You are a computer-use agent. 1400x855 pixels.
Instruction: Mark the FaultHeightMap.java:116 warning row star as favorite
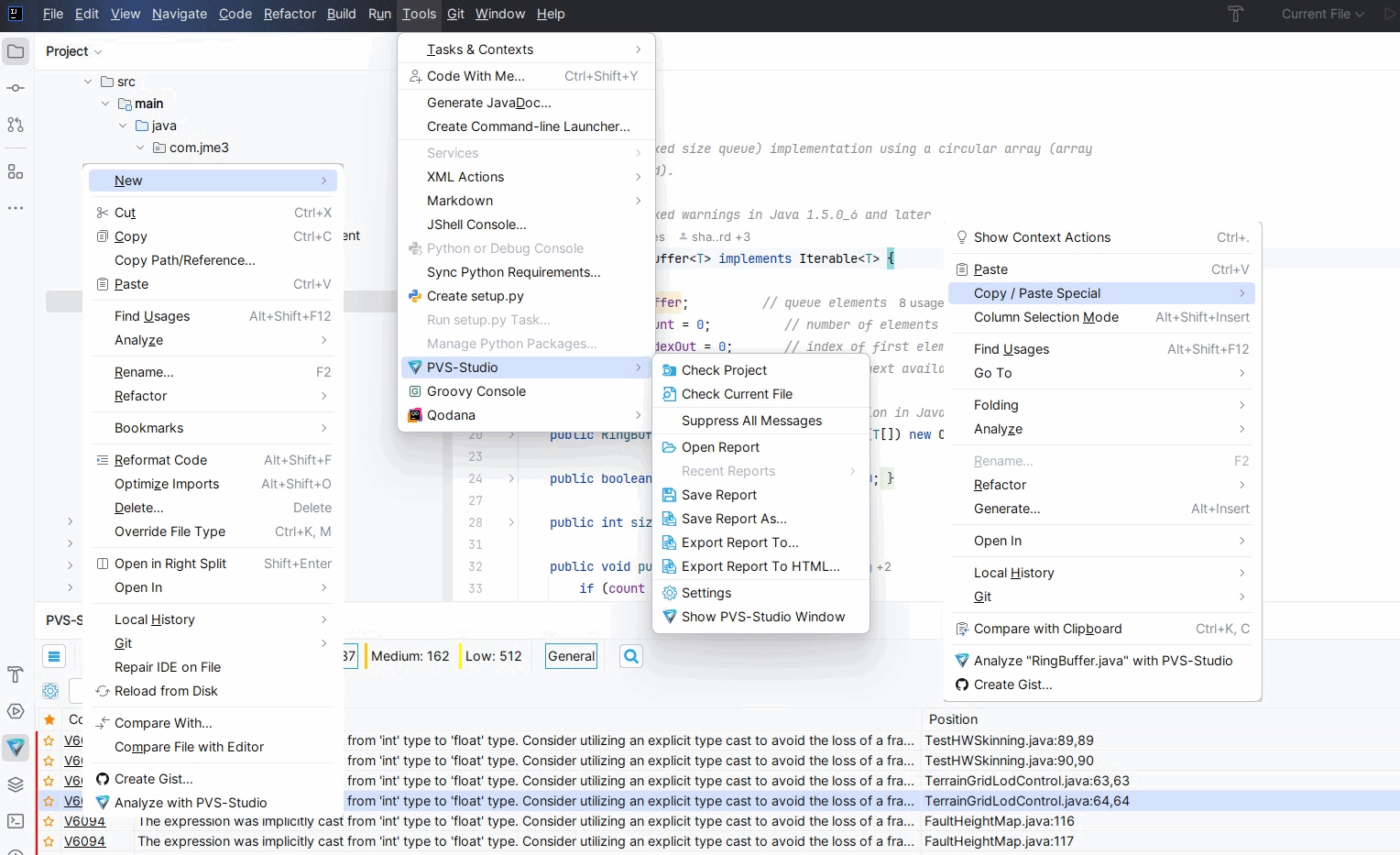[49, 821]
